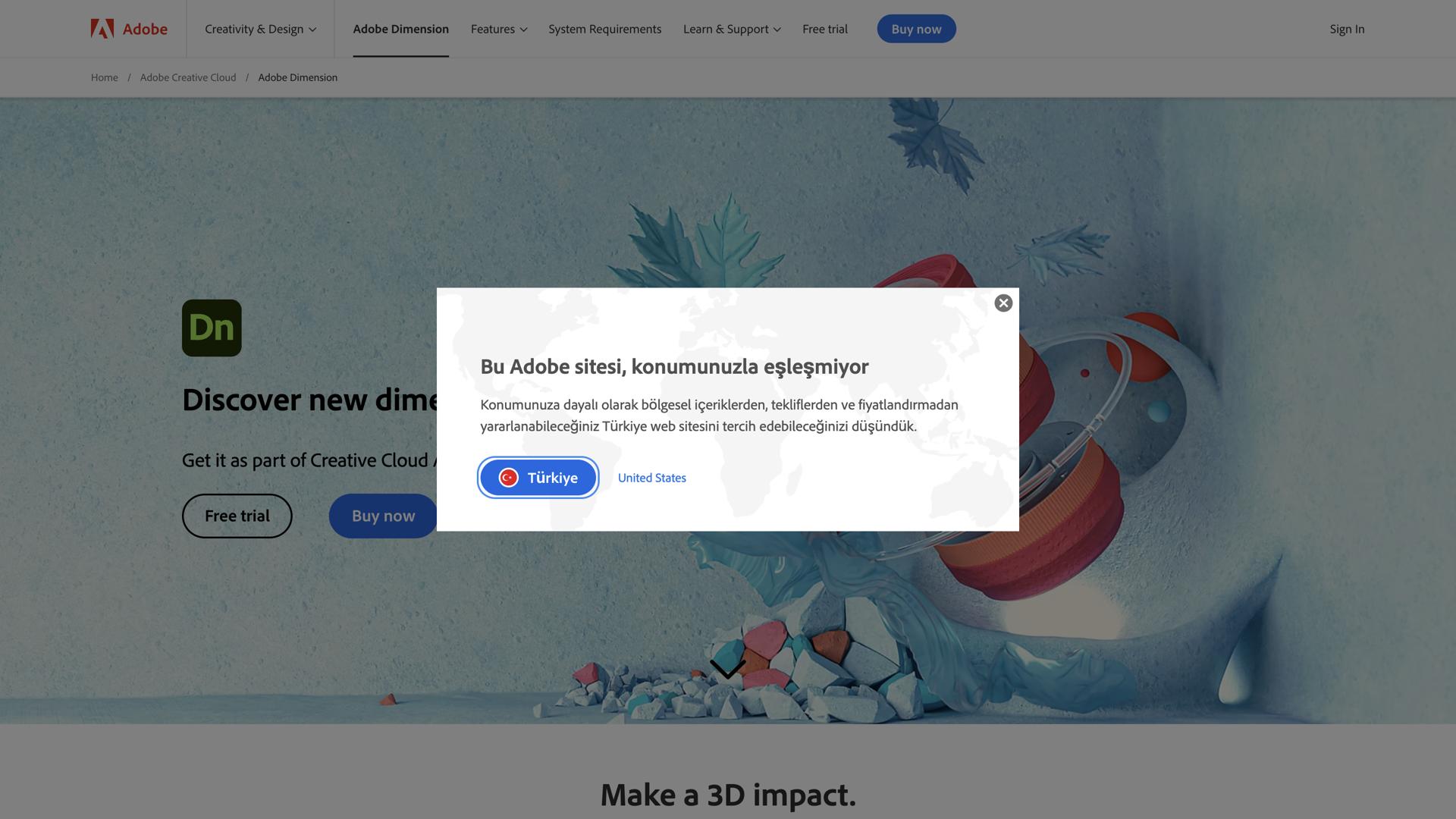Click the Adobe Dimension breadcrumb entry
Image resolution: width=1456 pixels, height=819 pixels.
[x=297, y=77]
